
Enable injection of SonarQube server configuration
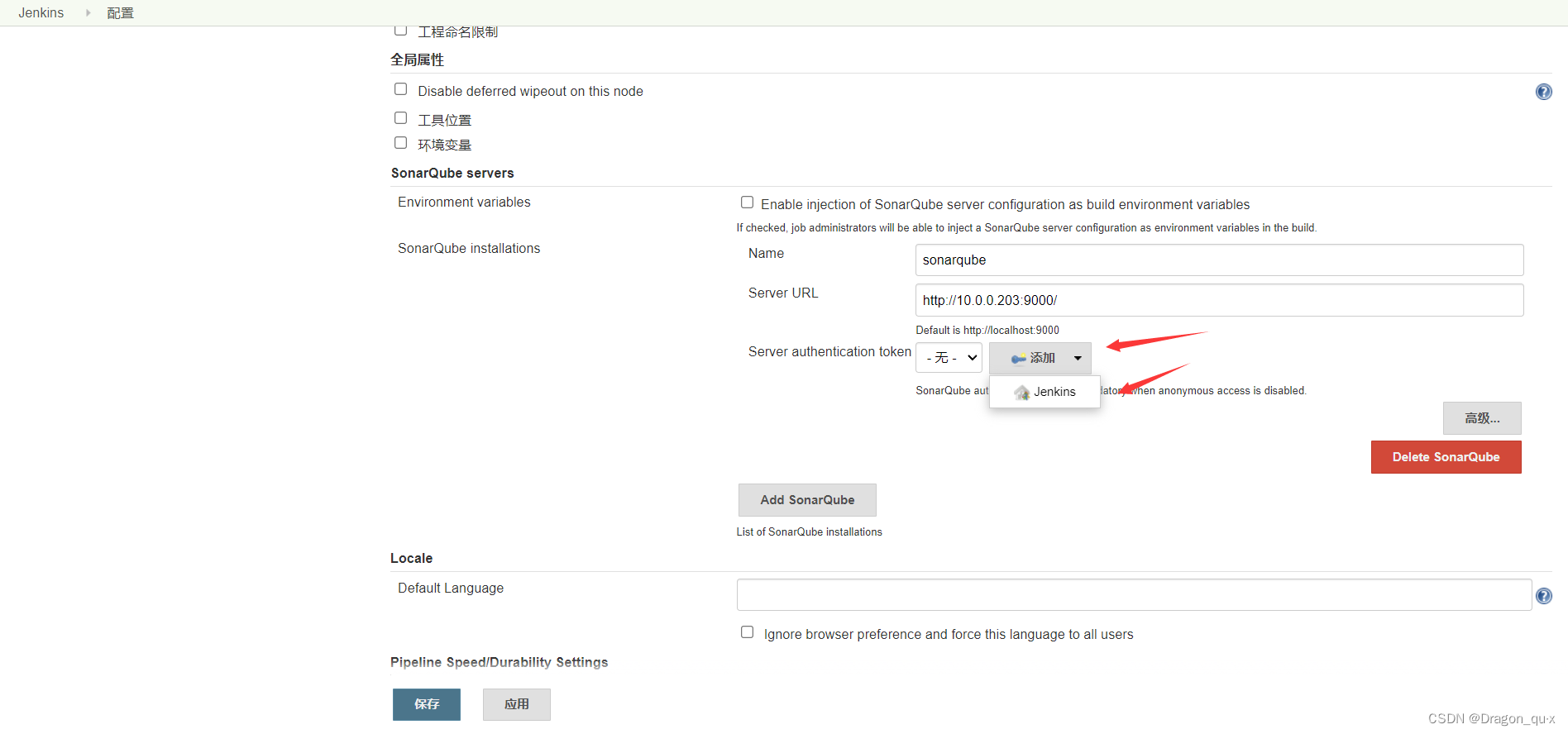(x=748, y=203)
